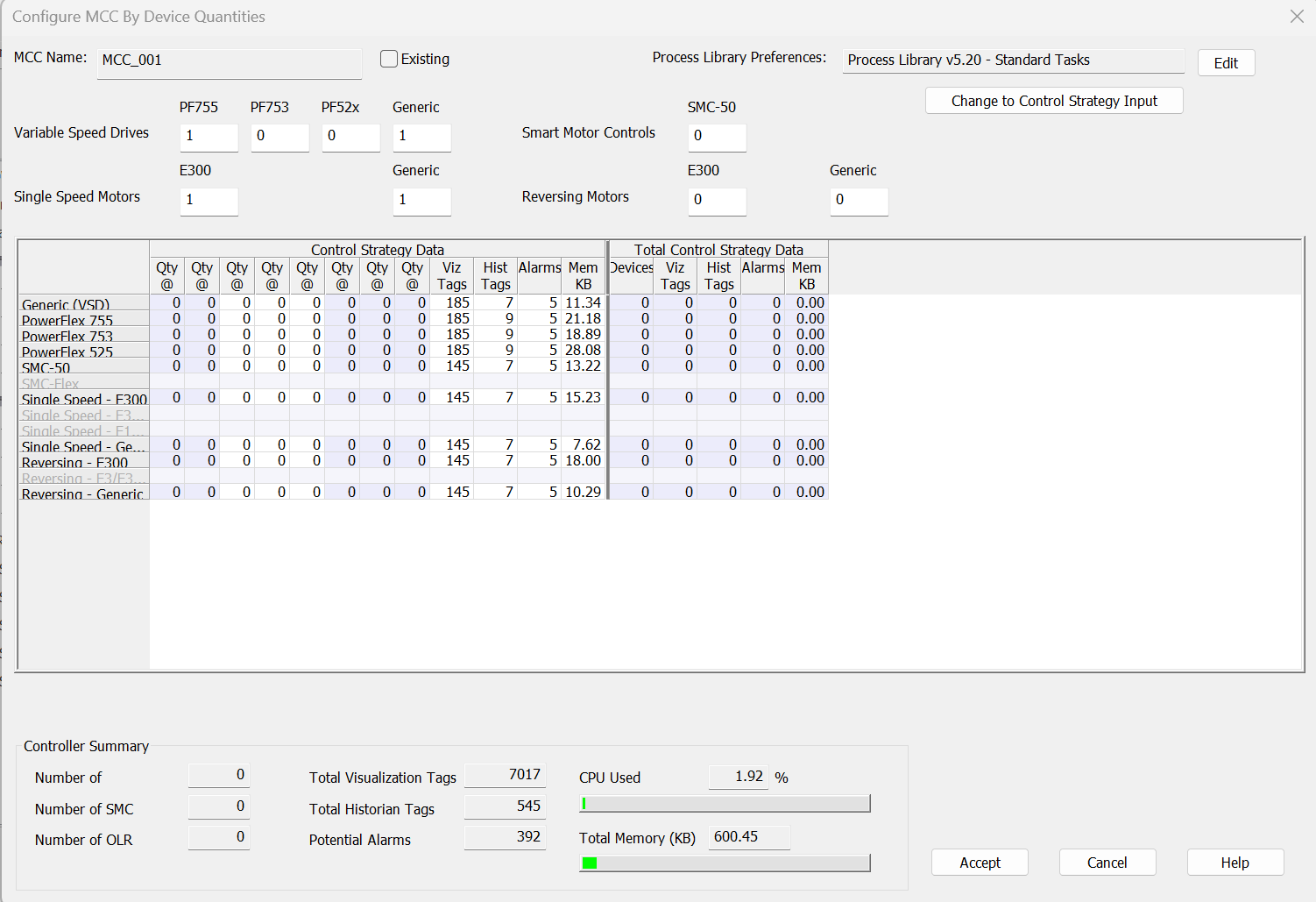Click the Process Library Preferences field
1316x902 pixels.
point(1013,60)
